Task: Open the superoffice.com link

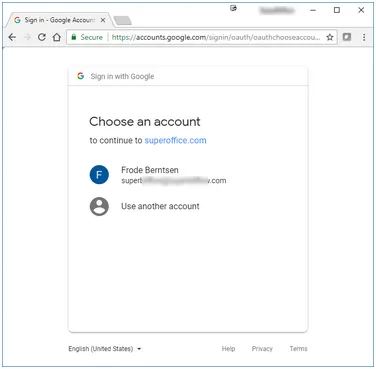Action: point(175,140)
